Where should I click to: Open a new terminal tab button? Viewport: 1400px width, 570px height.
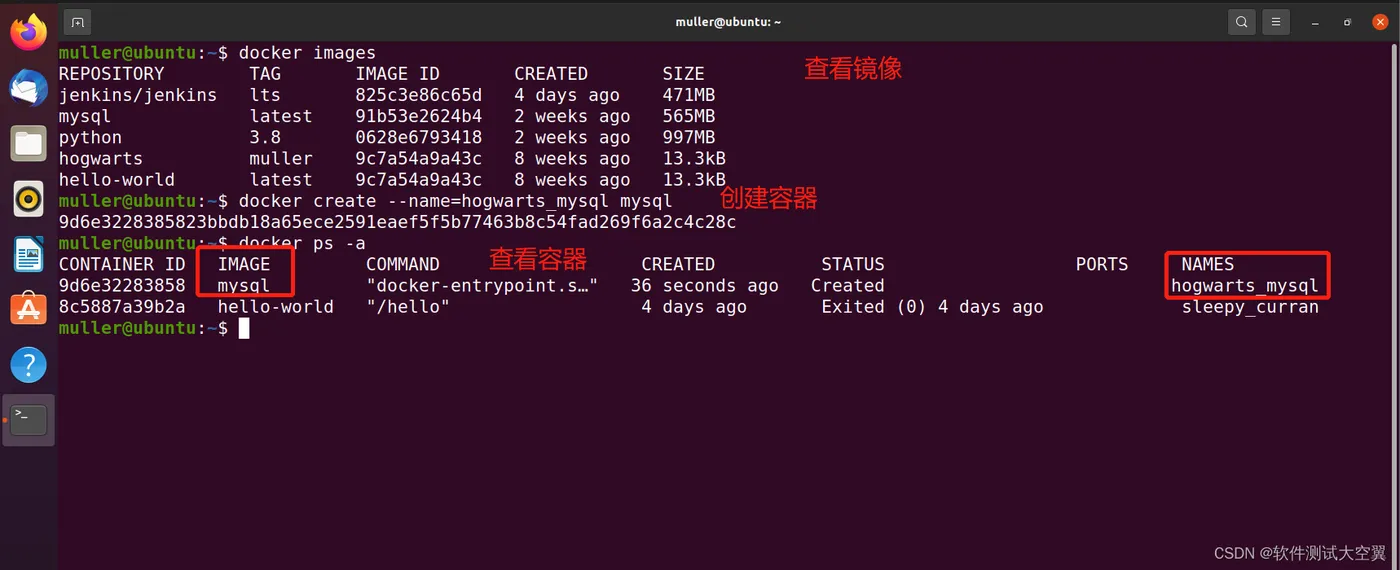click(78, 21)
